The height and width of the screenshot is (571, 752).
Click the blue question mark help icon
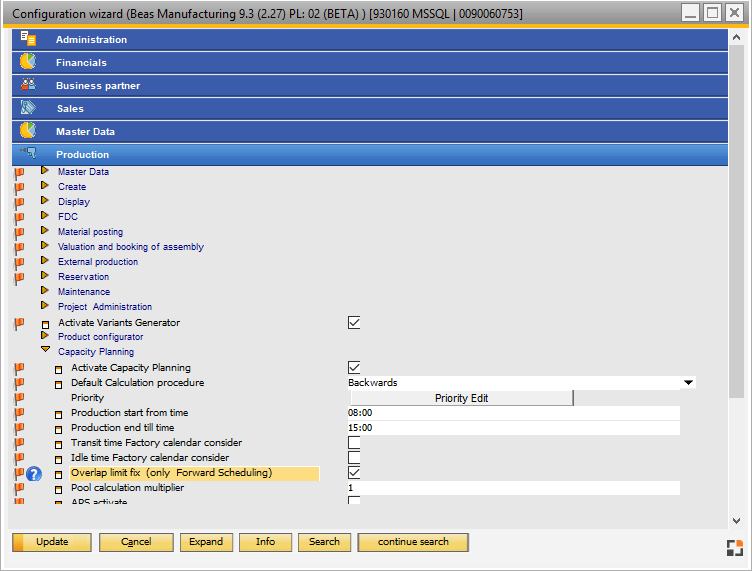34,473
